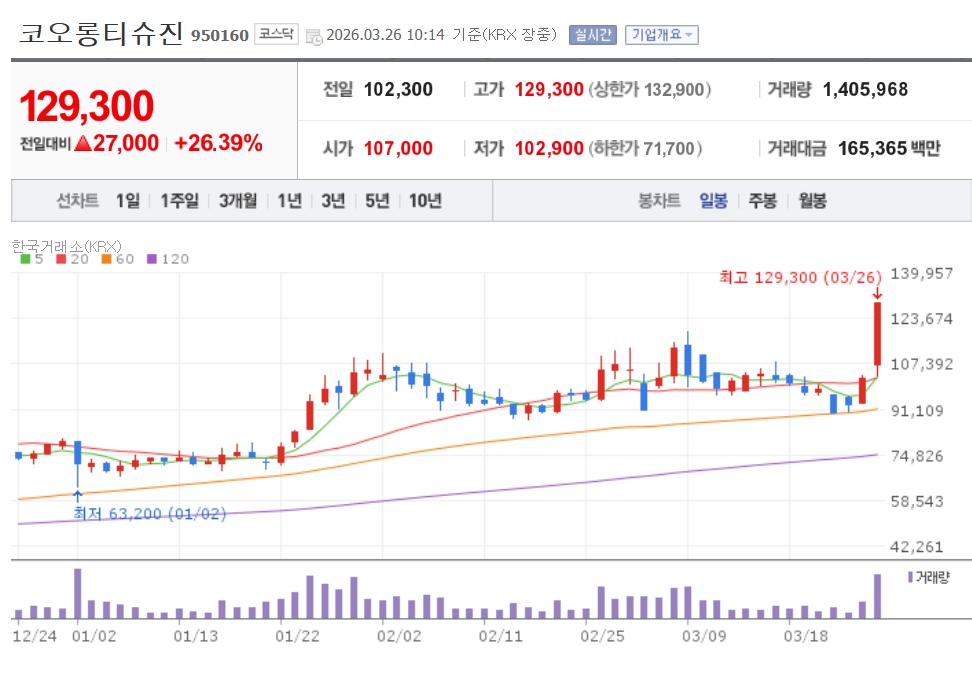The height and width of the screenshot is (680, 972).
Task: Toggle the 120-day moving average legend
Action: pos(168,259)
